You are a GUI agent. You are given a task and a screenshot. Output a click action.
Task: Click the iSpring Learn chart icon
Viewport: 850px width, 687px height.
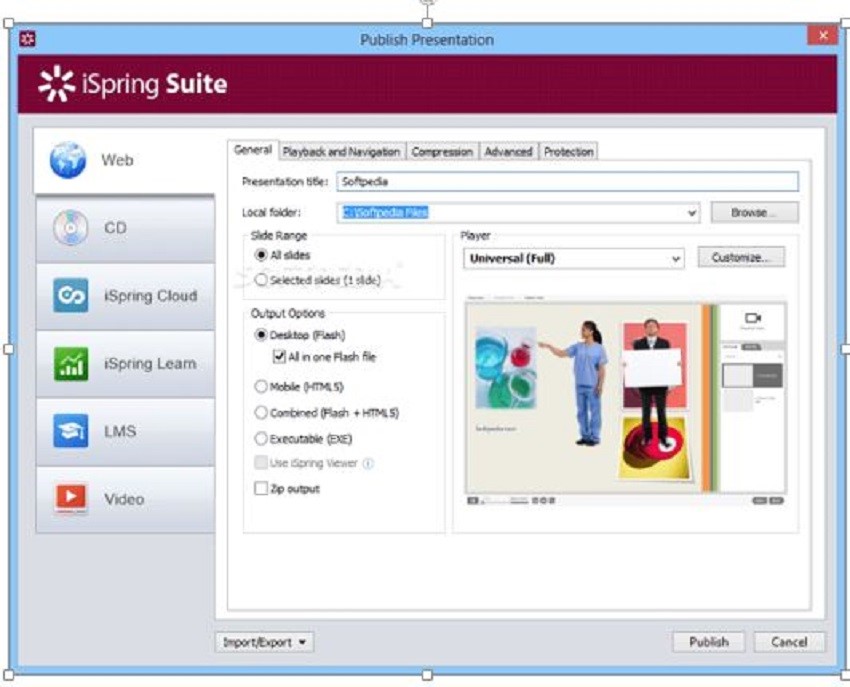tap(70, 363)
